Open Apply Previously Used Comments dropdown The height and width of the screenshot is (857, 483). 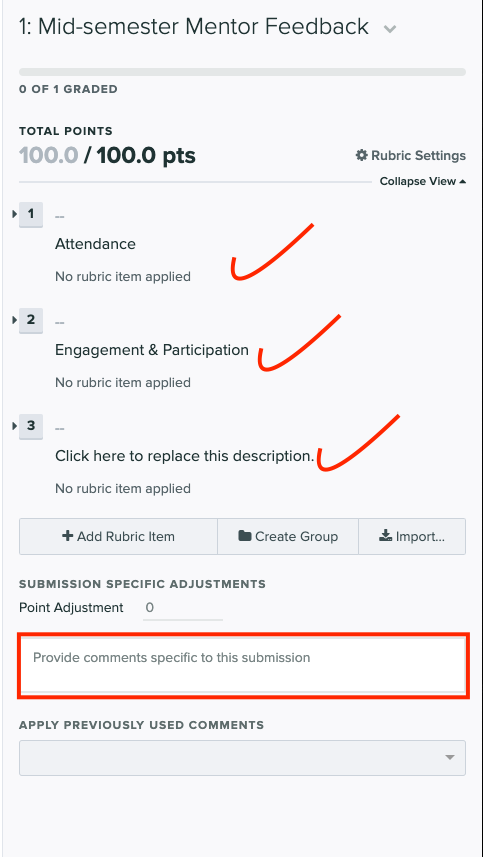tap(242, 758)
